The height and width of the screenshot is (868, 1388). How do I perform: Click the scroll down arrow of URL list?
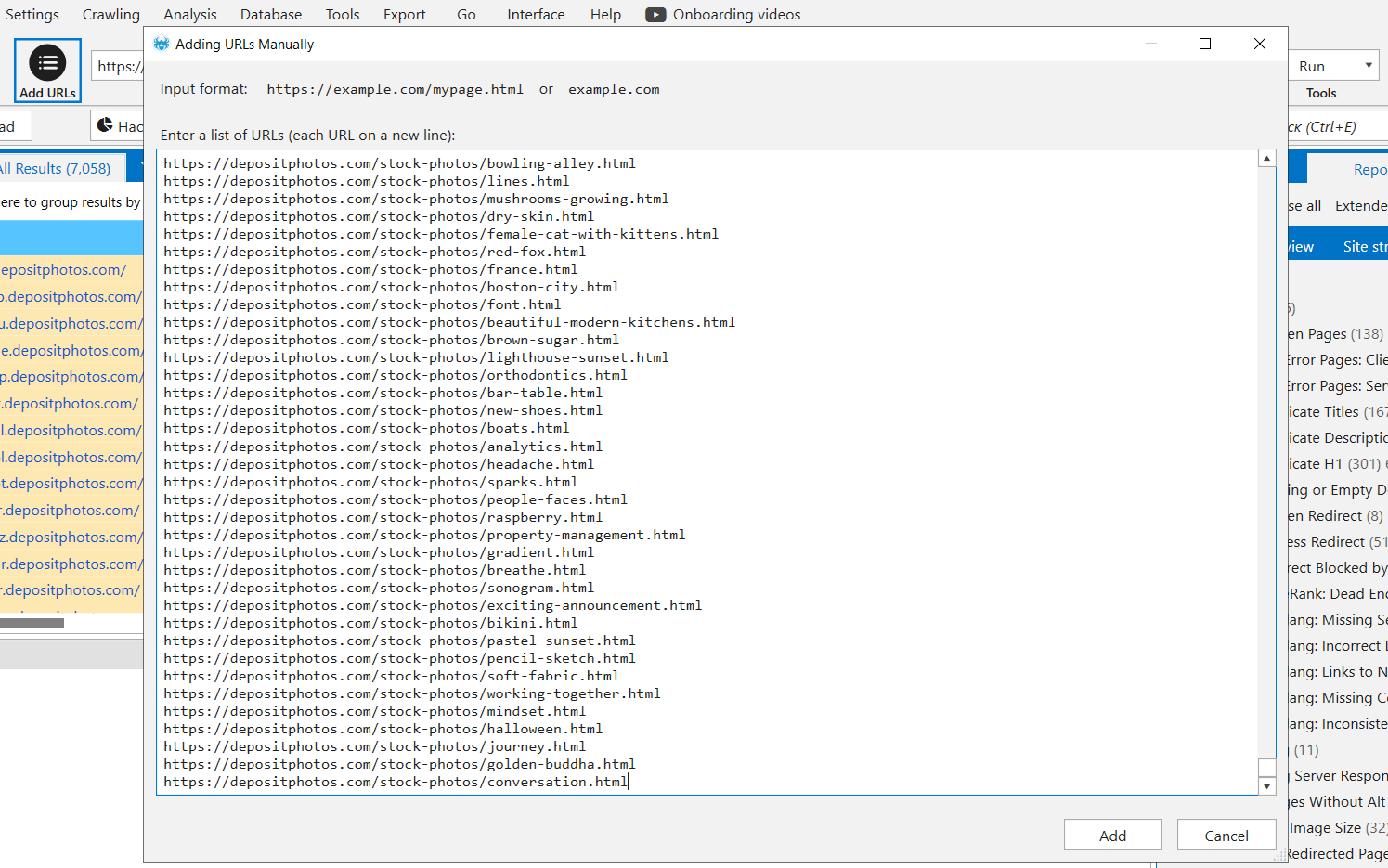point(1266,785)
